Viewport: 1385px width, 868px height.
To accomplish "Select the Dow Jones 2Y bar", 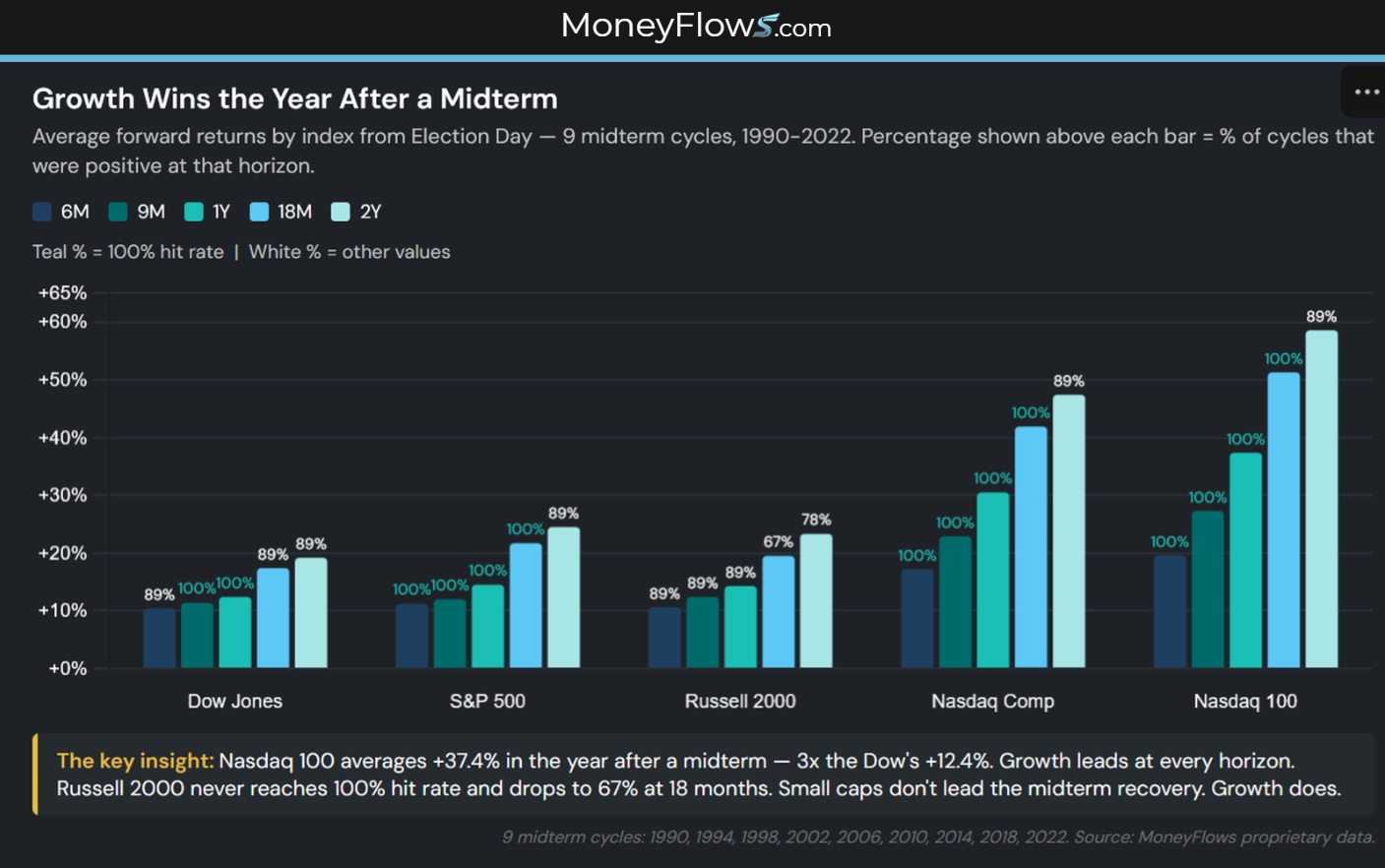I will click(x=311, y=613).
